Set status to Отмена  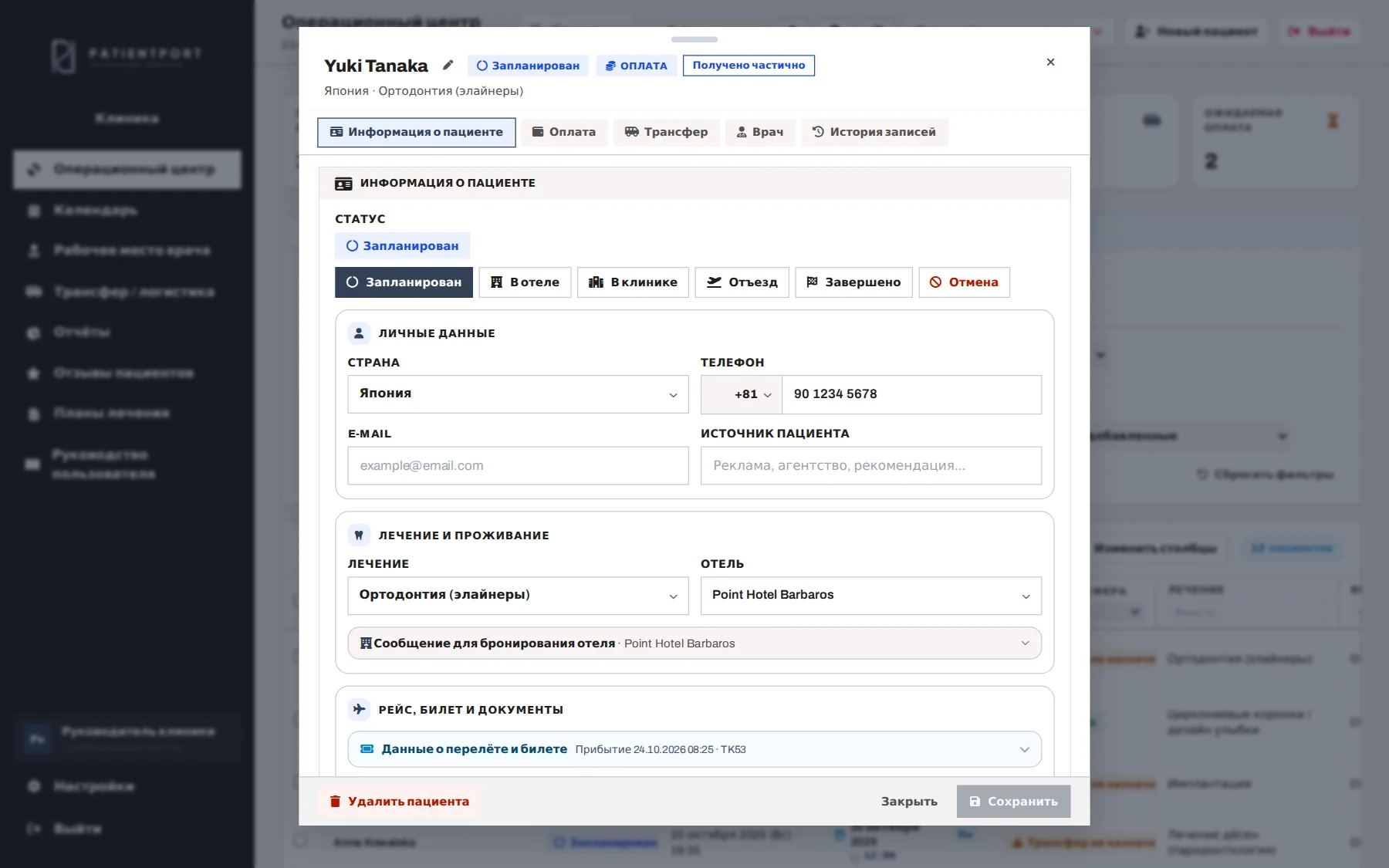point(965,282)
